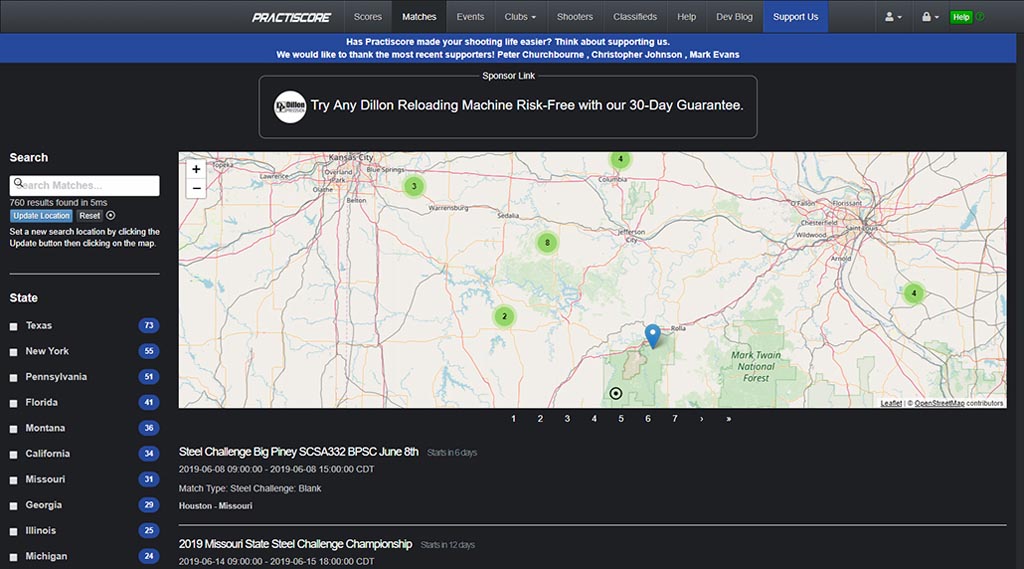Expand the user account dropdown
Image resolution: width=1024 pixels, height=569 pixels.
click(x=893, y=17)
